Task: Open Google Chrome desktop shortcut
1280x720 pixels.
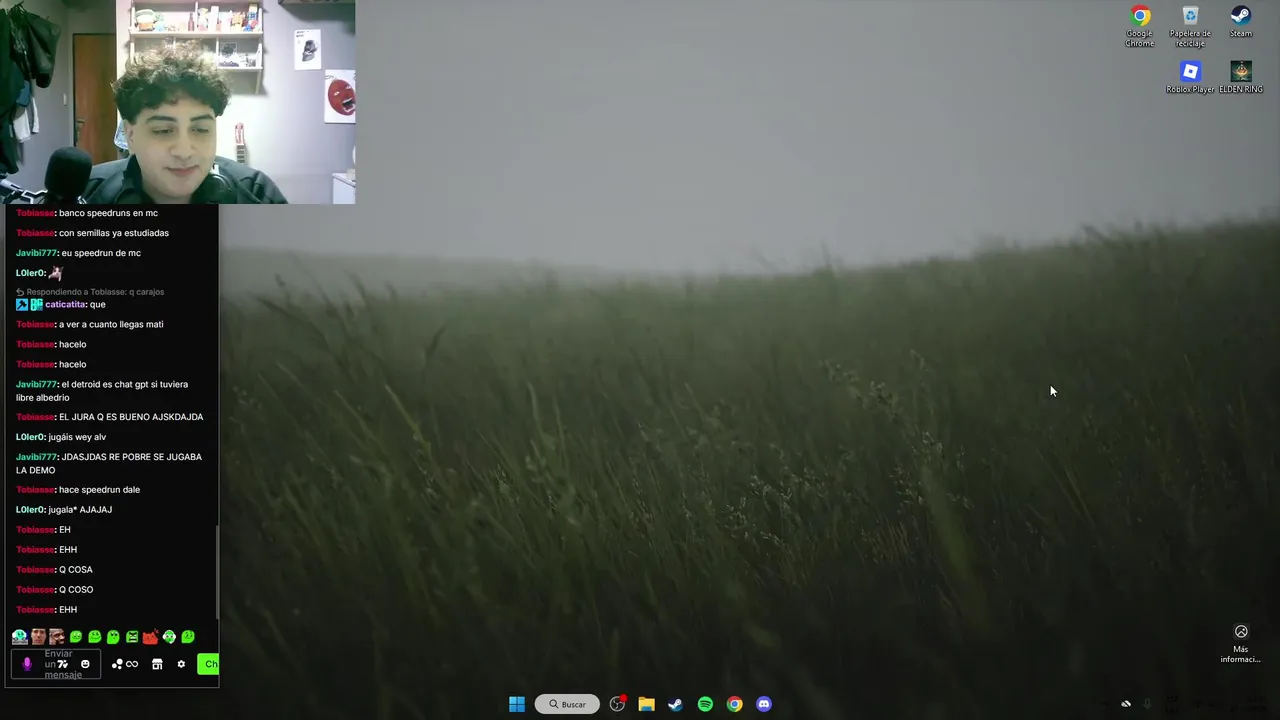Action: coord(1140,26)
